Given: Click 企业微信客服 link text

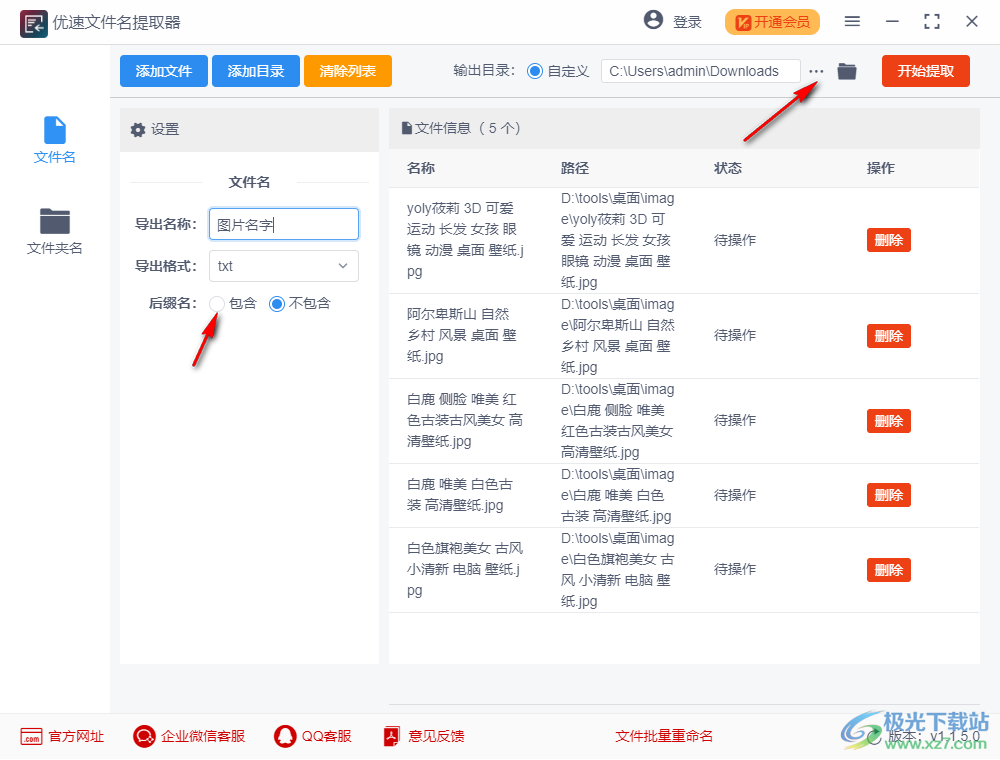Looking at the screenshot, I should tap(203, 737).
